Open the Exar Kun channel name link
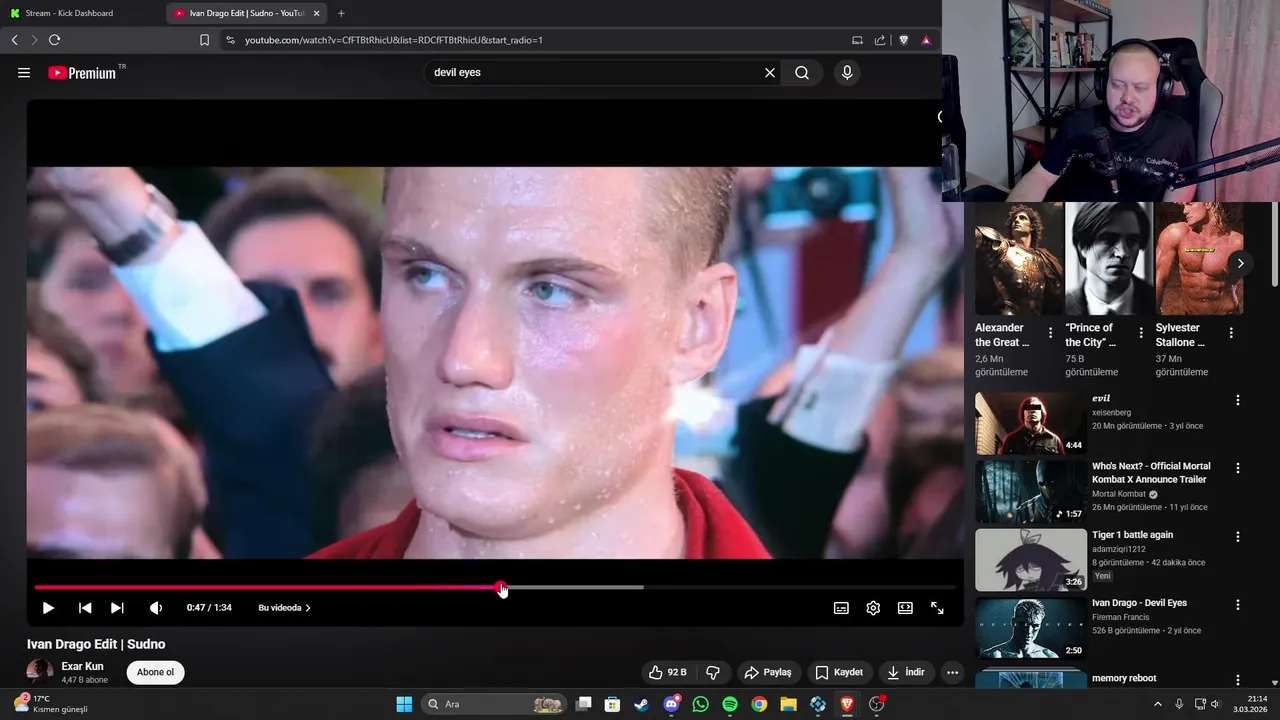 pos(82,666)
